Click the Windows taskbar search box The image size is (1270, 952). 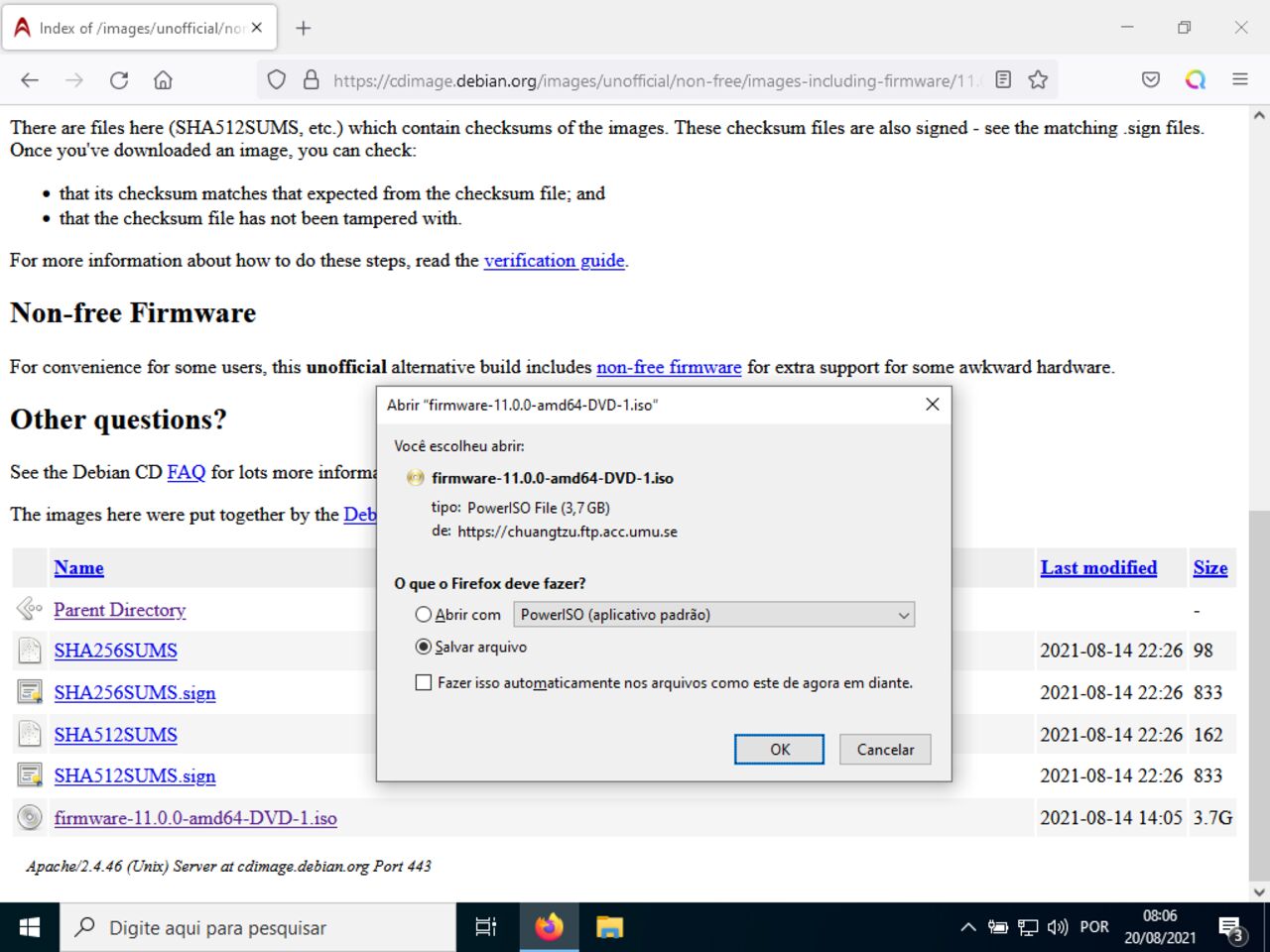click(x=258, y=927)
